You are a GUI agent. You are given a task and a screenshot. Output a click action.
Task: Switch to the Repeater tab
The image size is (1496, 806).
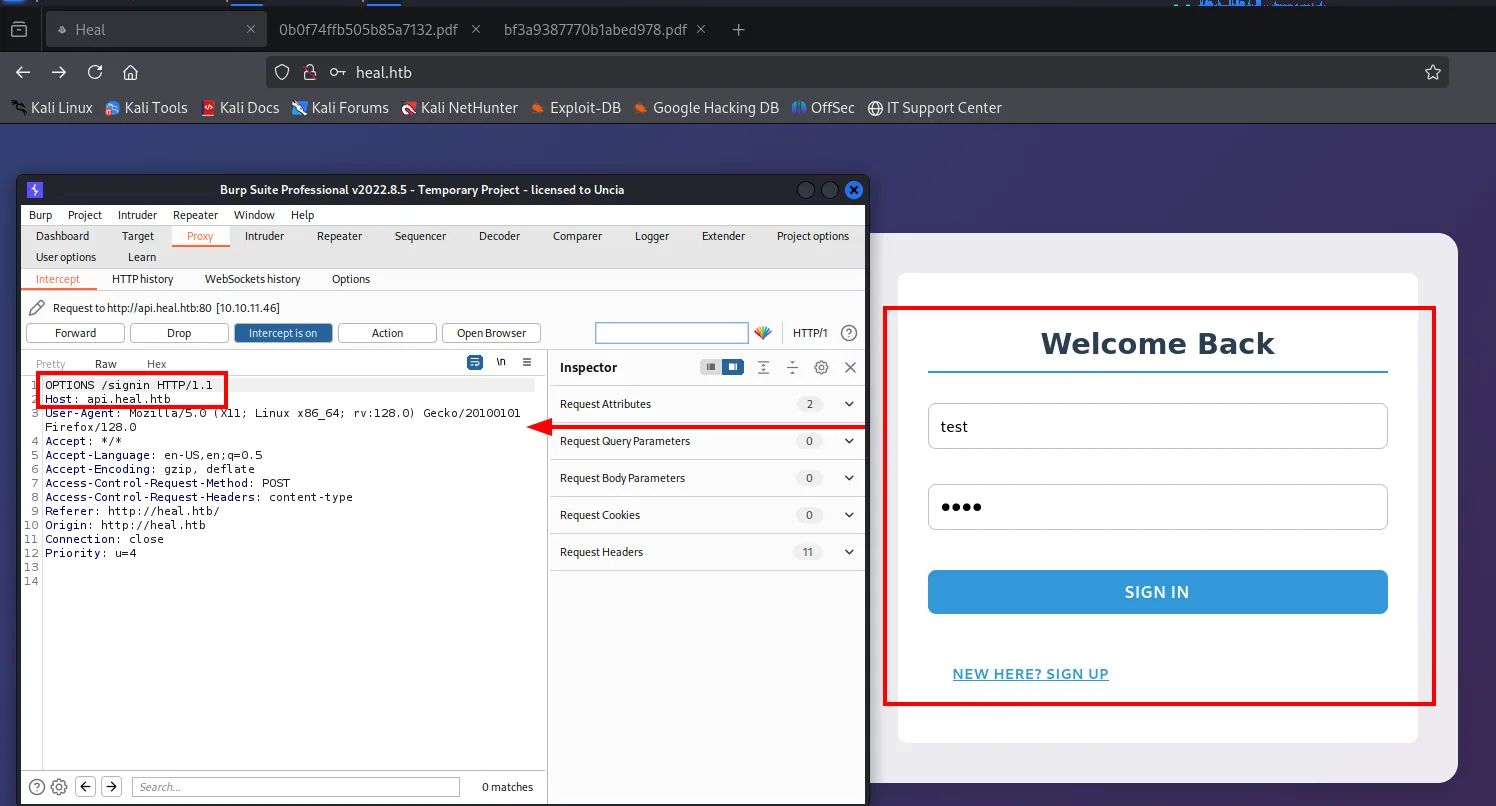339,236
